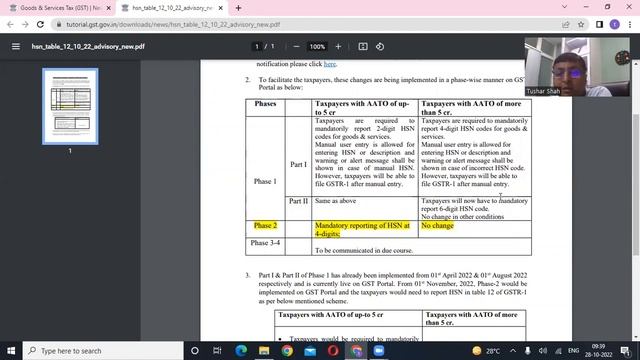Screen dimensions: 640x360
Task: Launch Microsoft Edge from taskbar
Action: pyautogui.click(x=241, y=351)
